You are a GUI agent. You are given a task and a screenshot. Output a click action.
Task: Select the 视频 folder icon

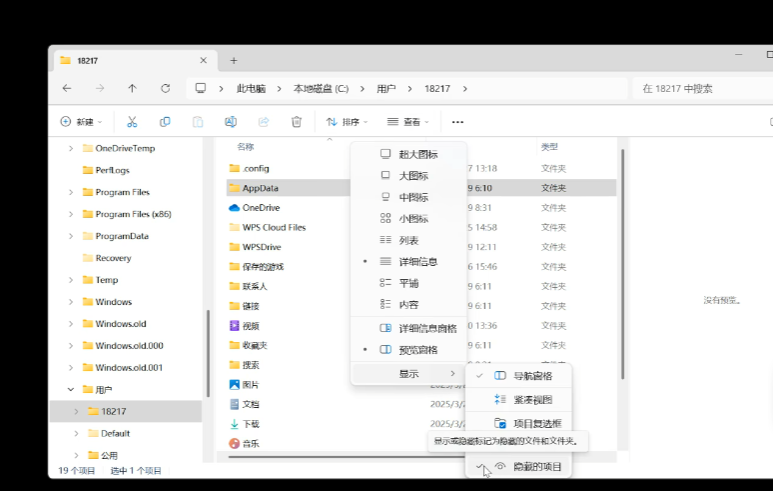234,325
